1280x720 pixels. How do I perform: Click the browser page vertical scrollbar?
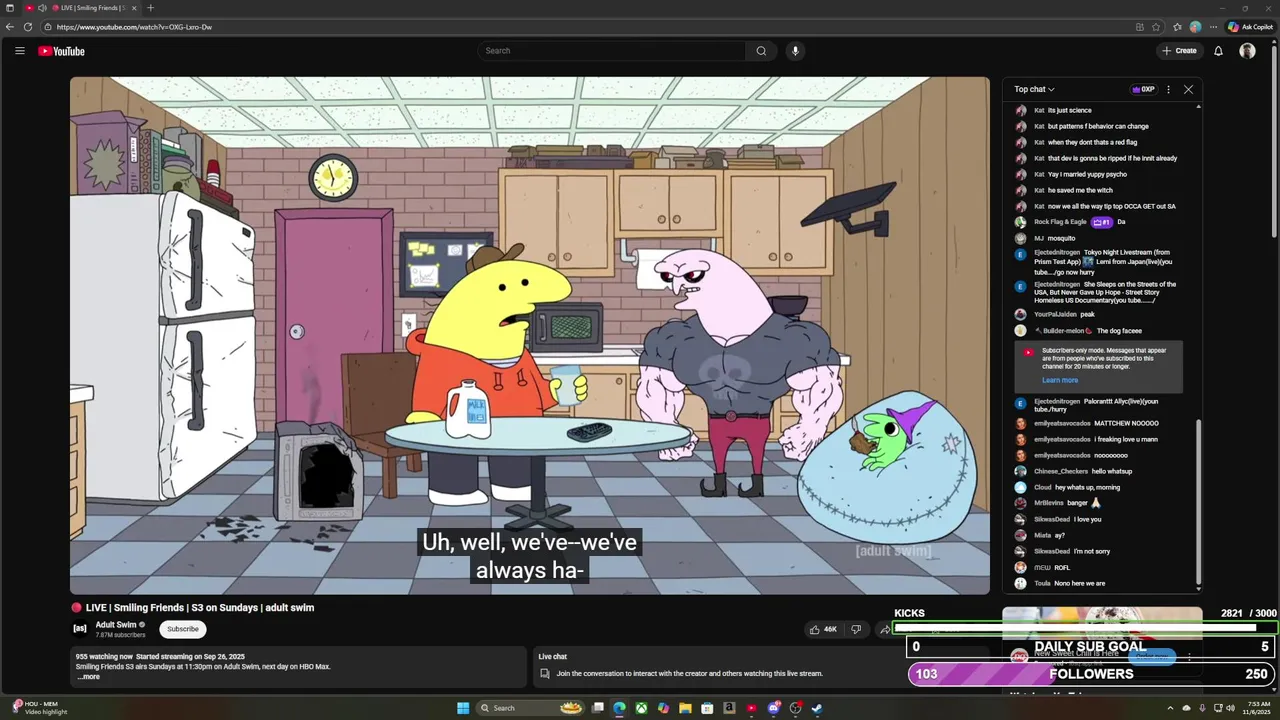point(1274,140)
